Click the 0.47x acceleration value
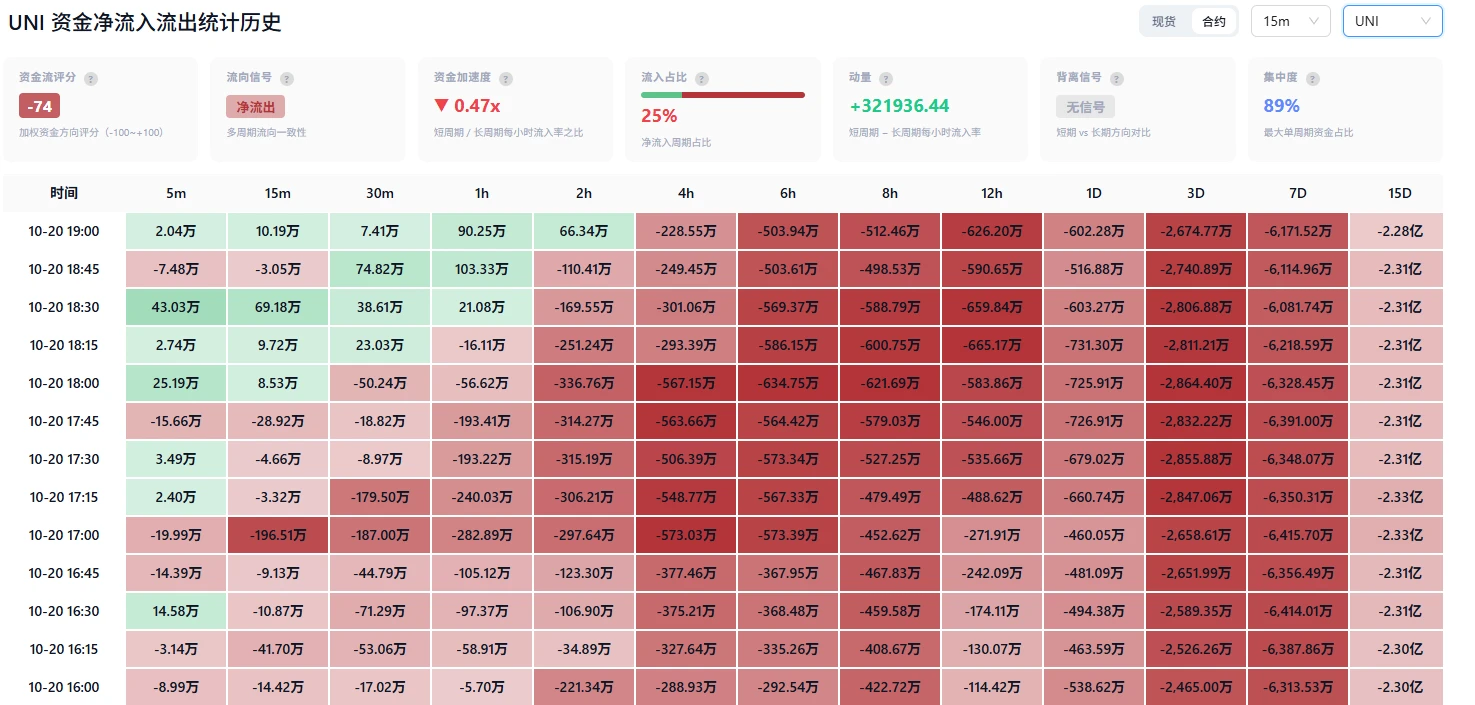 click(x=477, y=106)
